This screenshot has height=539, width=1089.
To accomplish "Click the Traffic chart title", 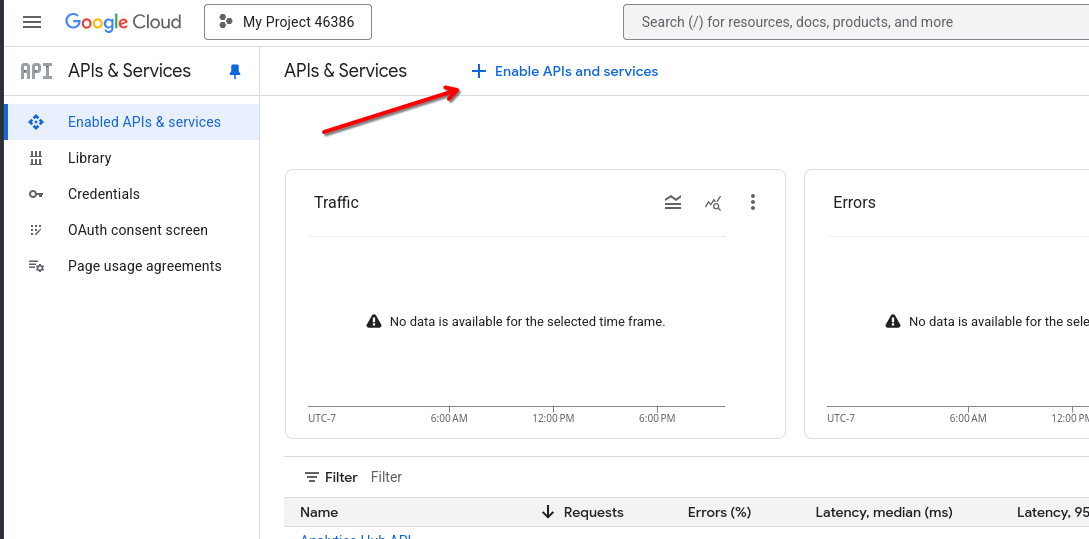I will (x=336, y=203).
